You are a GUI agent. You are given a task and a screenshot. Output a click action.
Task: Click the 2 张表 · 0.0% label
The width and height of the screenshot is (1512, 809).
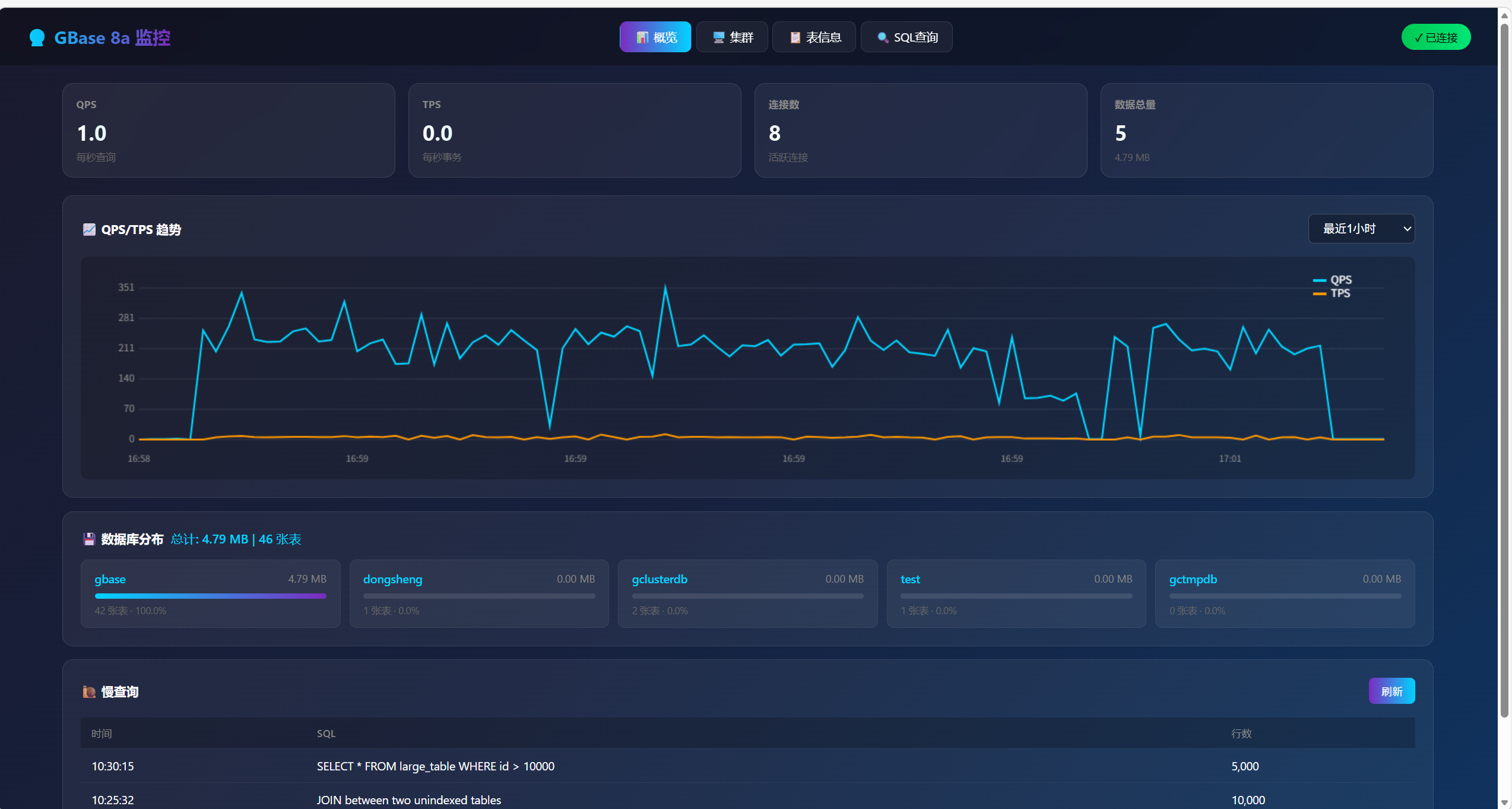point(660,611)
